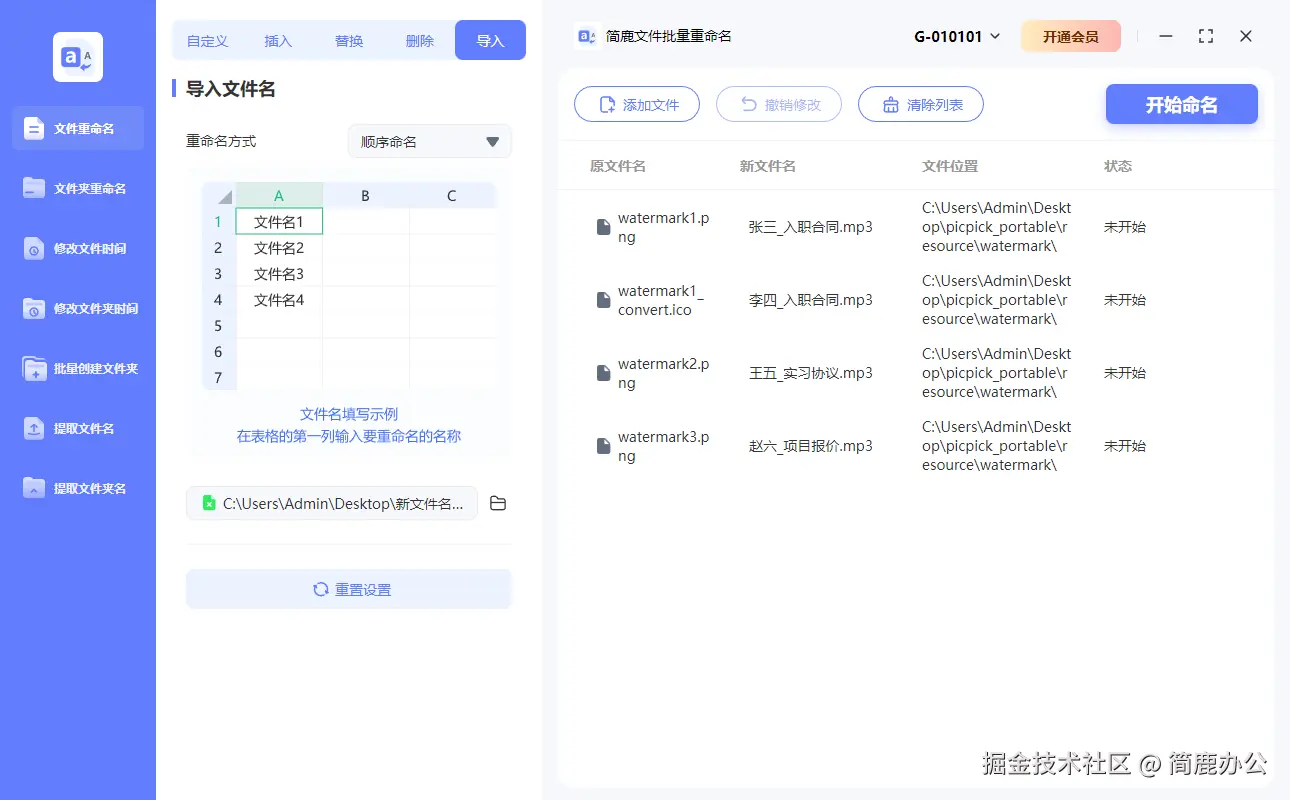Click the file icon beside watermark1.png
This screenshot has height=800, width=1290.
tap(603, 227)
